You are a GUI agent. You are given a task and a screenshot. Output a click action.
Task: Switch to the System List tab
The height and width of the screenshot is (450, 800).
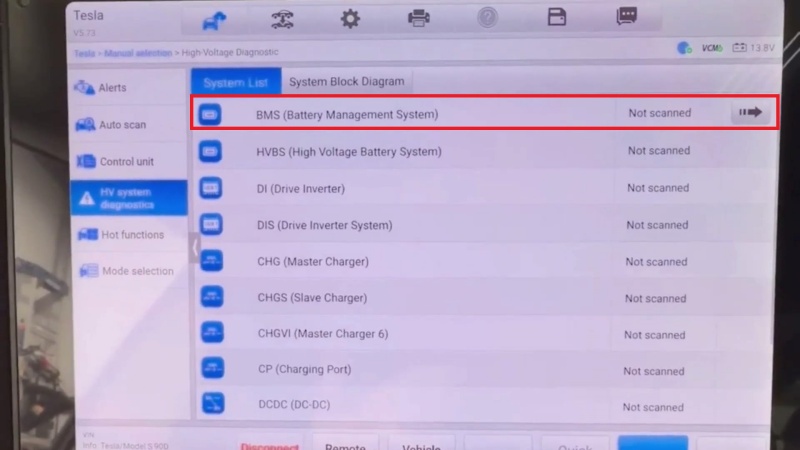point(236,82)
